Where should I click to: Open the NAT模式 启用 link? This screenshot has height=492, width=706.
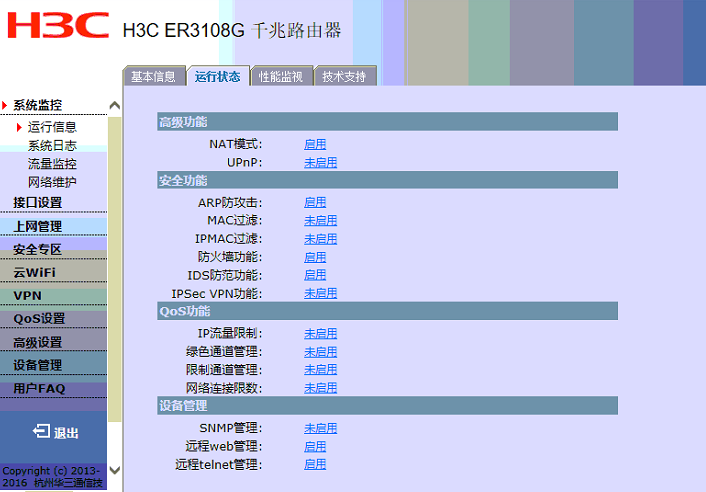pos(315,144)
